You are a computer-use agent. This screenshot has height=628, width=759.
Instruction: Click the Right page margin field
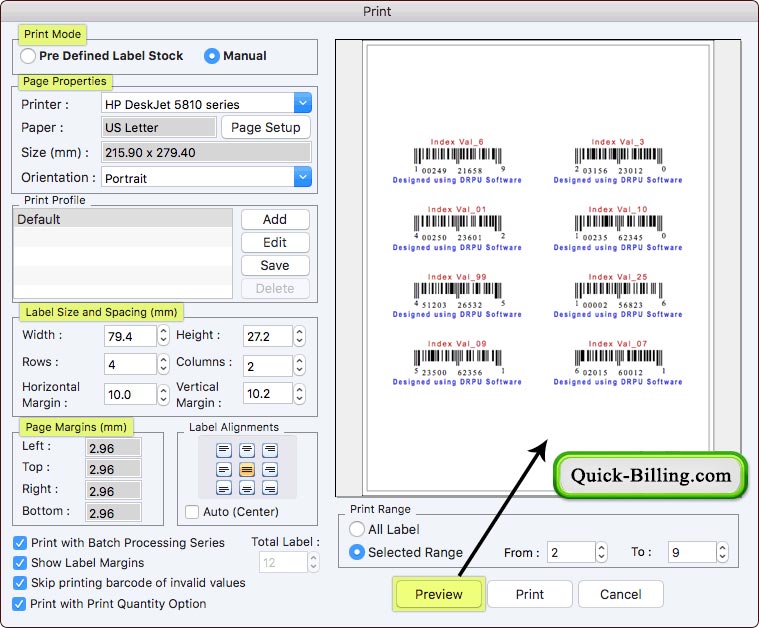click(x=113, y=490)
